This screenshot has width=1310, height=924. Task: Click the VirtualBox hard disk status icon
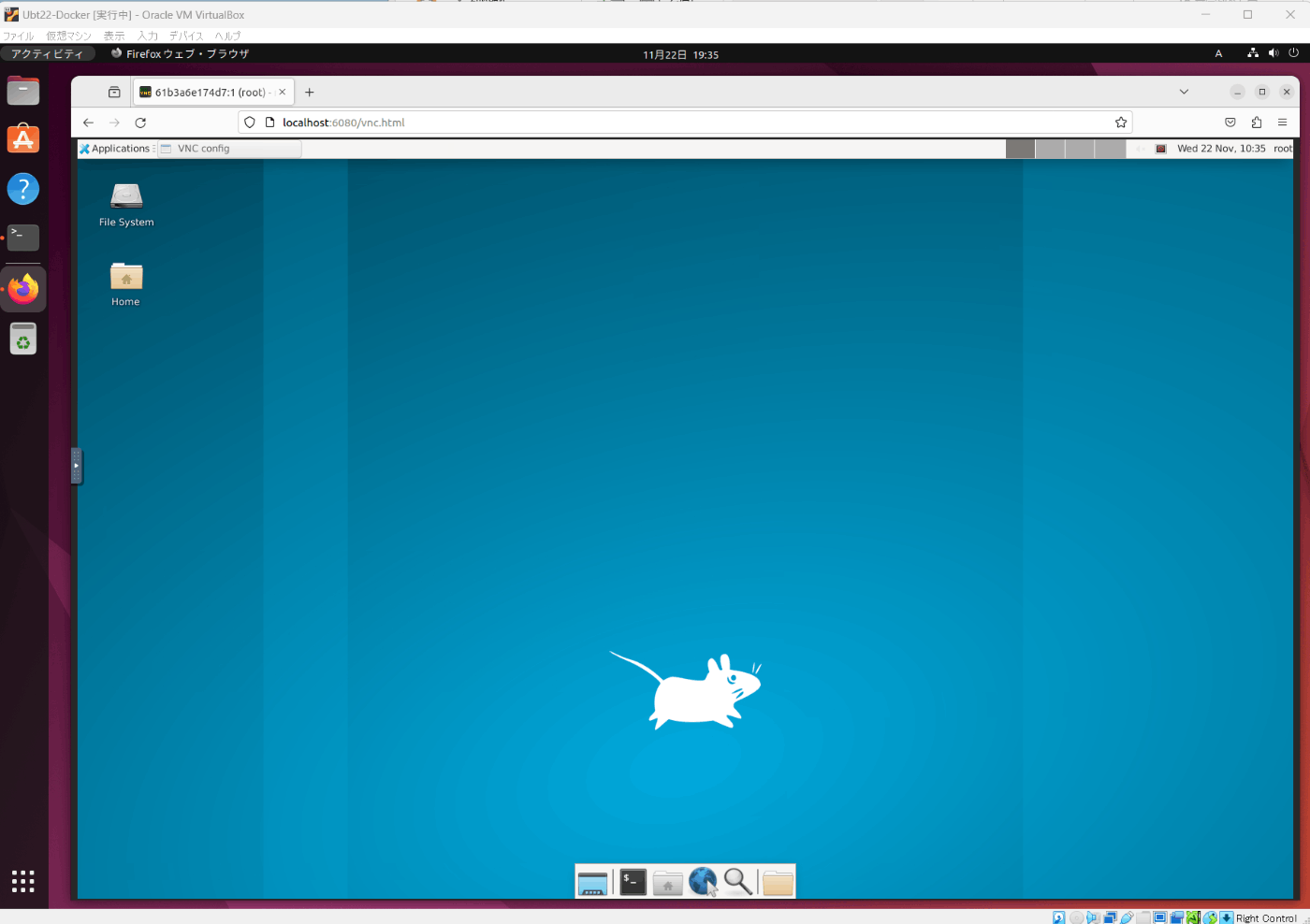point(1059,917)
